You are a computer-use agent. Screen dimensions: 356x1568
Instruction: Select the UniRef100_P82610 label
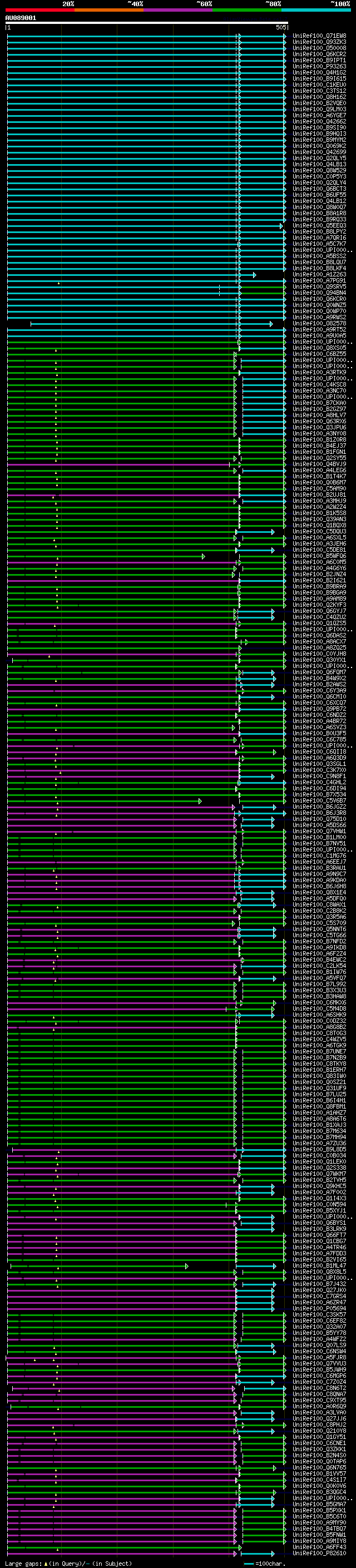click(319, 1554)
